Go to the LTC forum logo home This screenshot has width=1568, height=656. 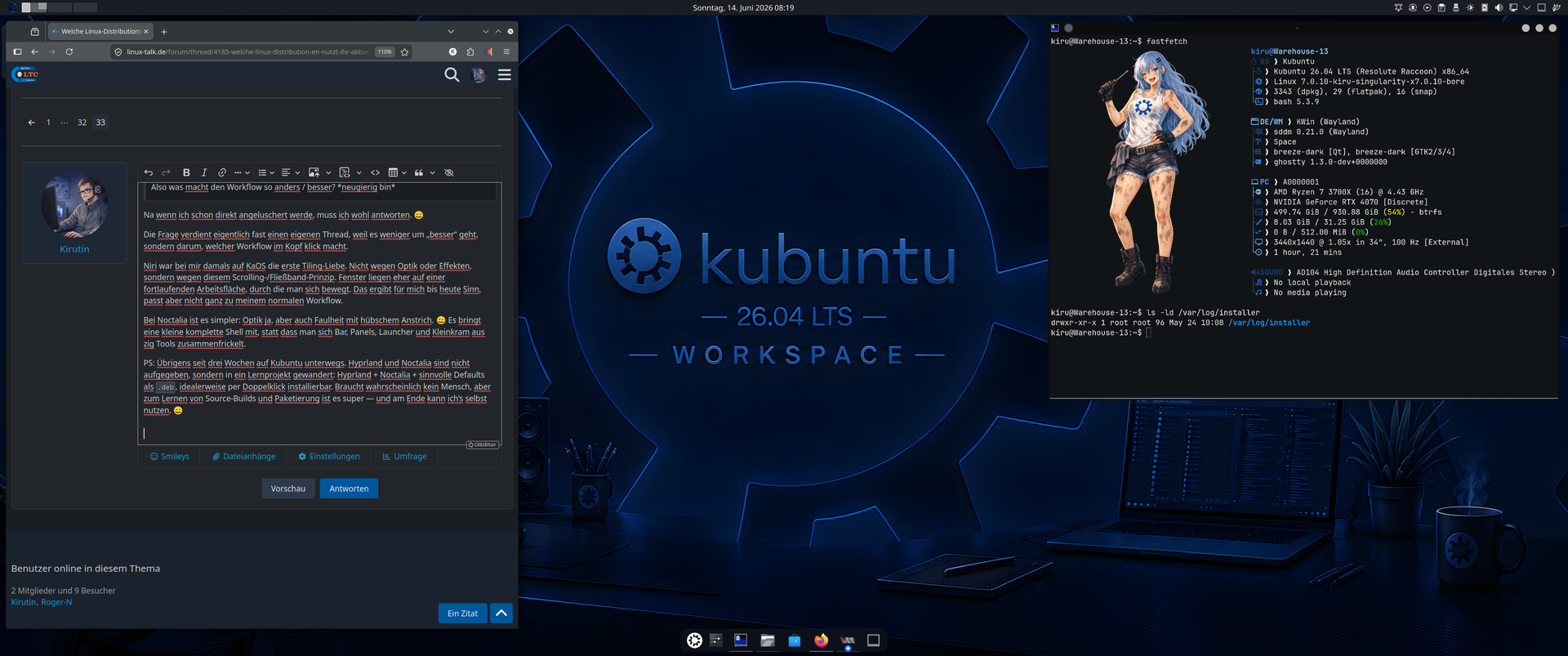point(25,74)
